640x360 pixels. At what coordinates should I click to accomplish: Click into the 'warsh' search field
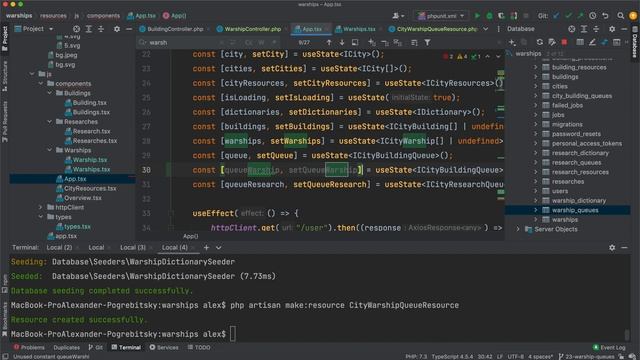[184, 42]
